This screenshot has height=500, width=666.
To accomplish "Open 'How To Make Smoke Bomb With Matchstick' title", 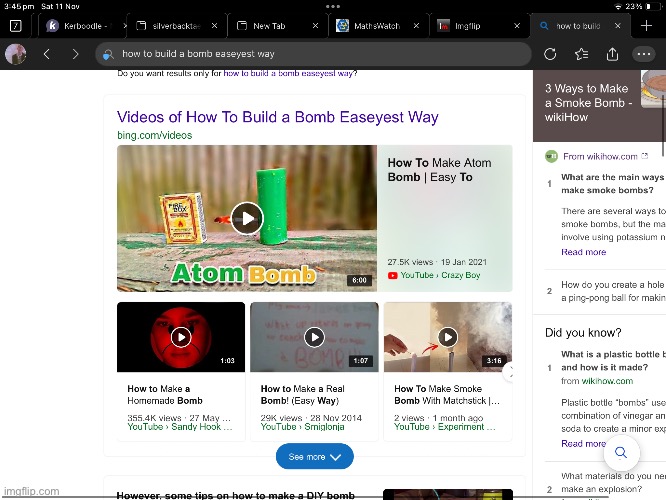I will pyautogui.click(x=446, y=395).
